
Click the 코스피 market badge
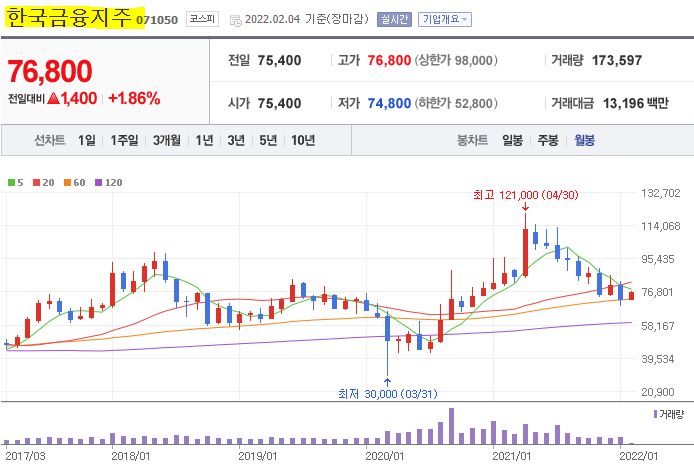coord(202,19)
